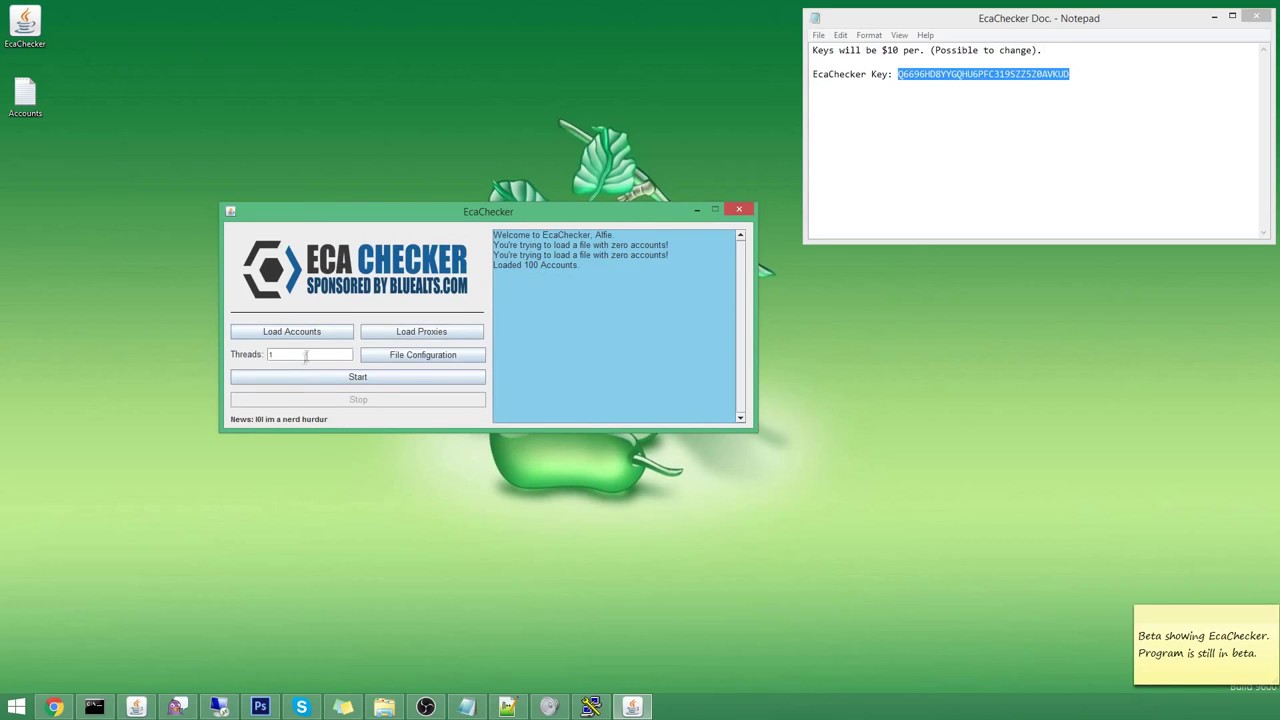Open Sticky Notes from the taskbar
Image resolution: width=1280 pixels, height=720 pixels.
click(x=343, y=707)
